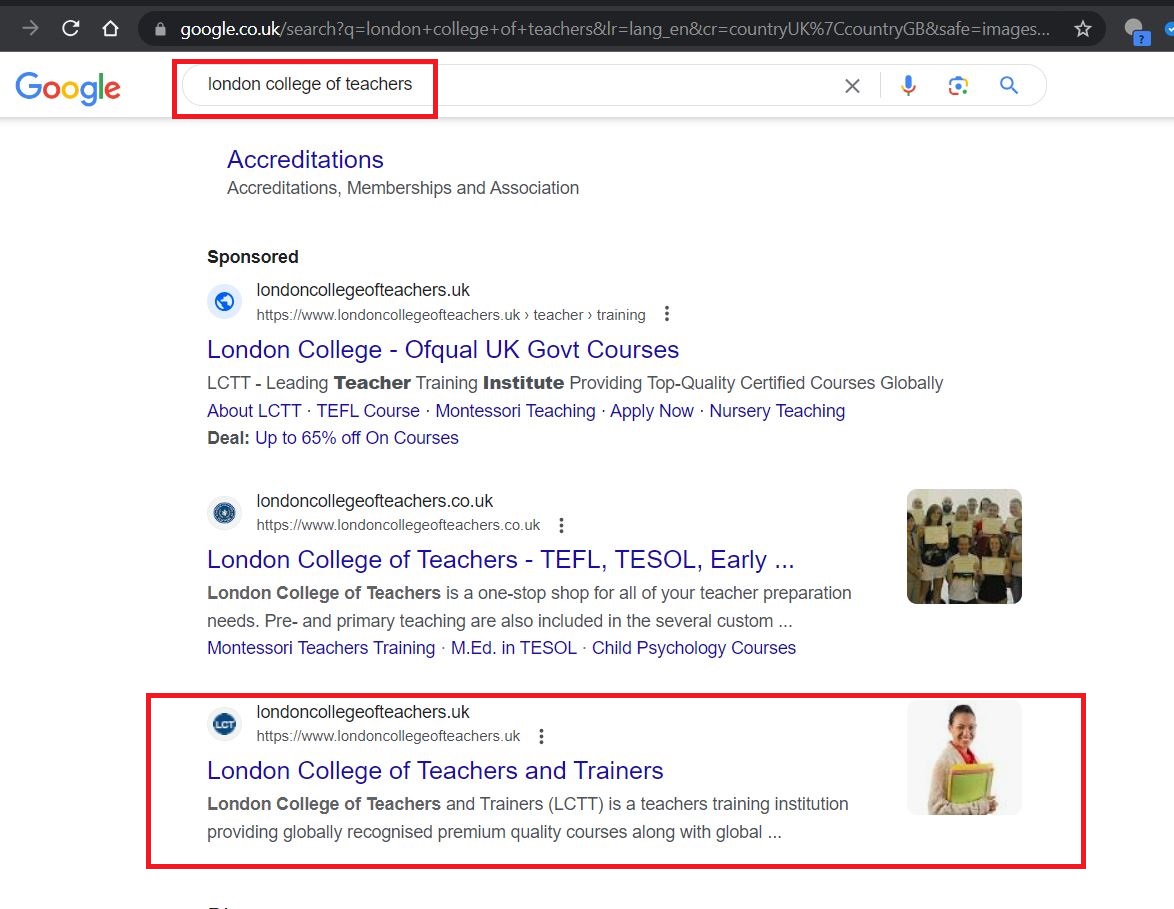1174x909 pixels.
Task: Open options menu for the sponsored result
Action: tap(667, 315)
